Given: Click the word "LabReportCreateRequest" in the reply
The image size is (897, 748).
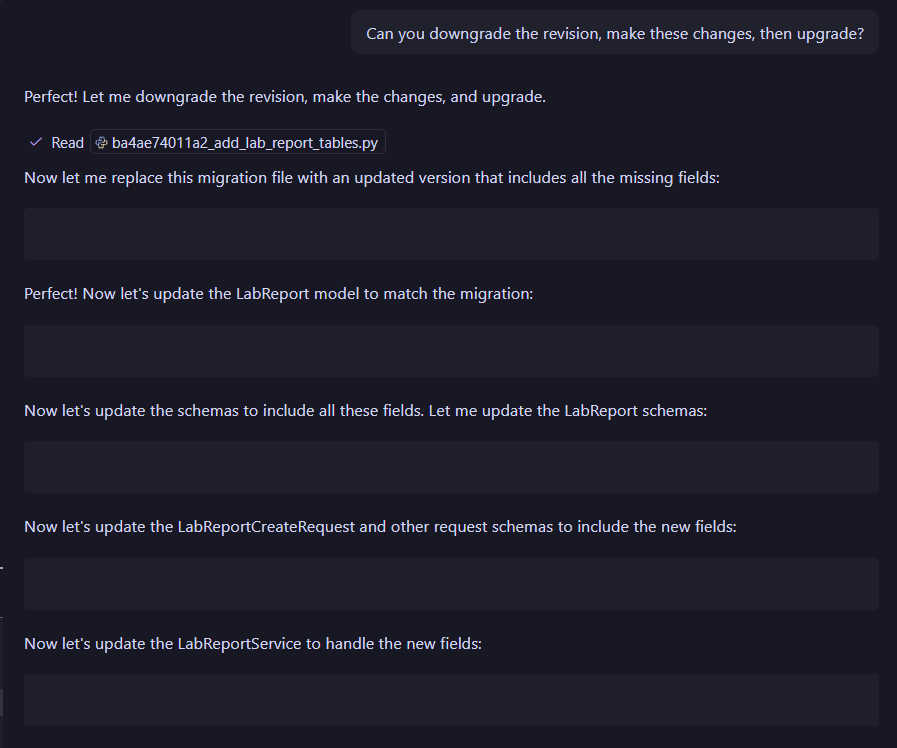Looking at the screenshot, I should pos(266,527).
